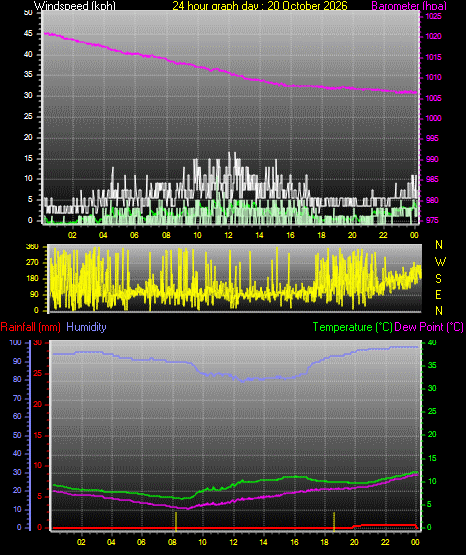The height and width of the screenshot is (555, 466).
Task: Click the magenta "Dew Point (°C)" legend label
Action: (429, 327)
